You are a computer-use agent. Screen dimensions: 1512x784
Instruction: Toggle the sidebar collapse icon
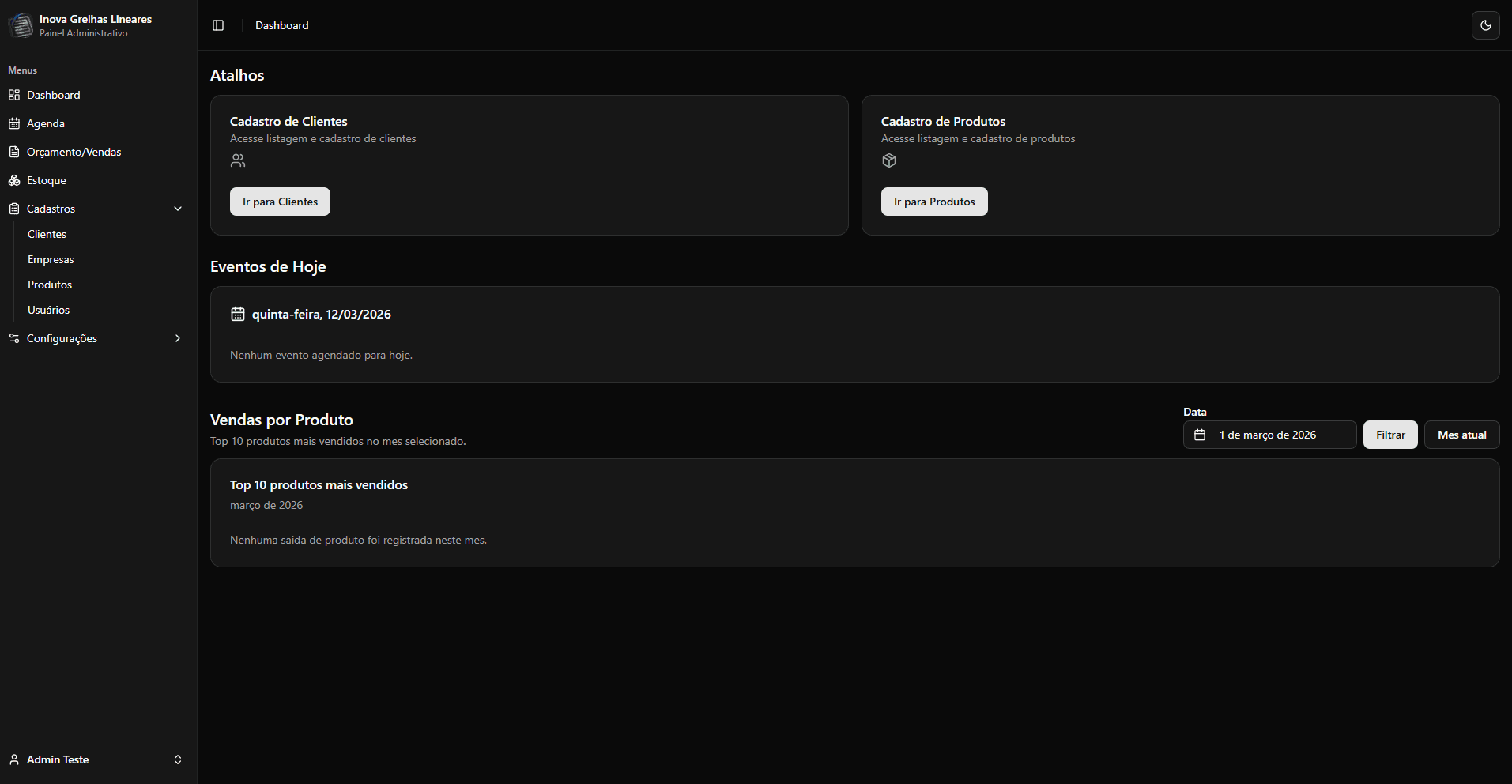pyautogui.click(x=218, y=25)
